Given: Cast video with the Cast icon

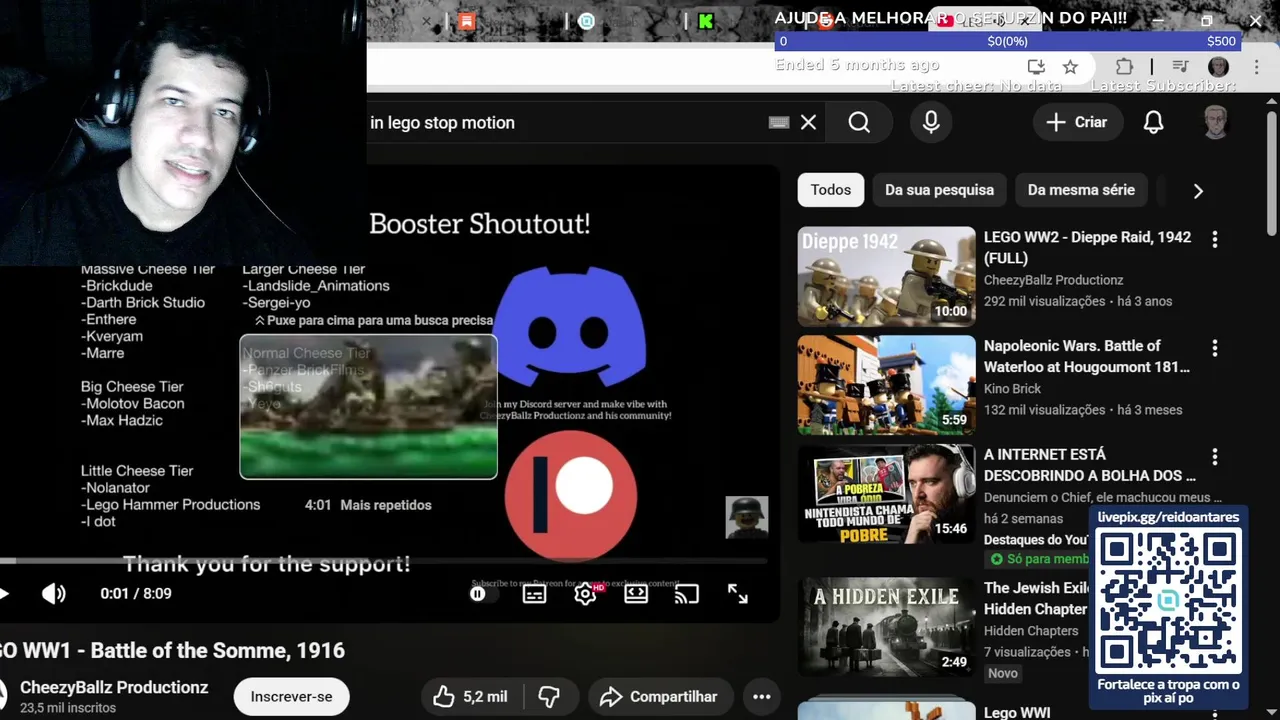Looking at the screenshot, I should tap(686, 594).
